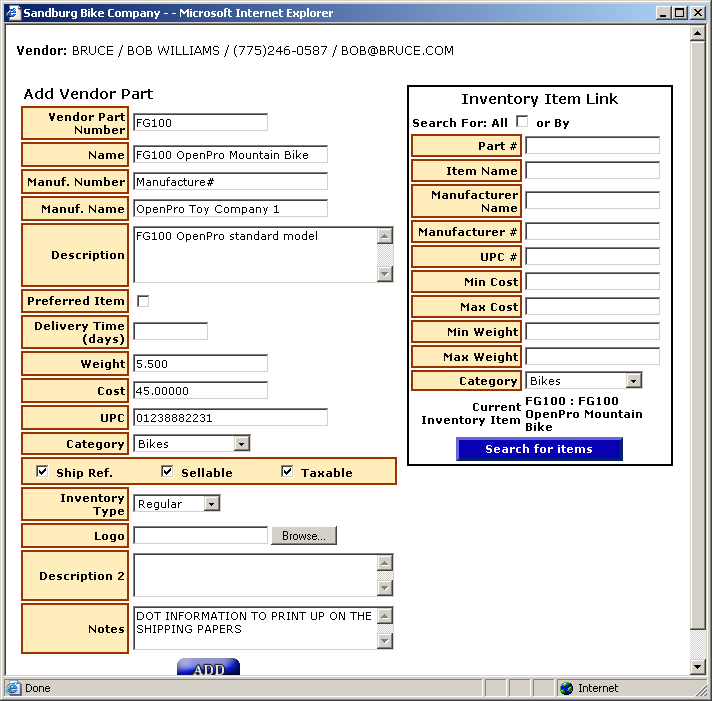712x701 pixels.
Task: Click the Internet zone globe icon
Action: 567,688
